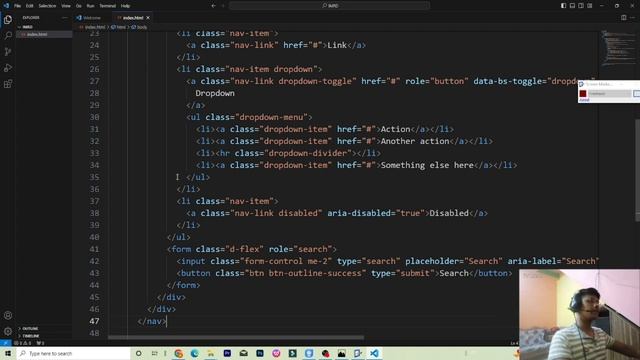Image resolution: width=640 pixels, height=360 pixels.
Task: Show errors and warnings in status bar
Action: pos(23,343)
